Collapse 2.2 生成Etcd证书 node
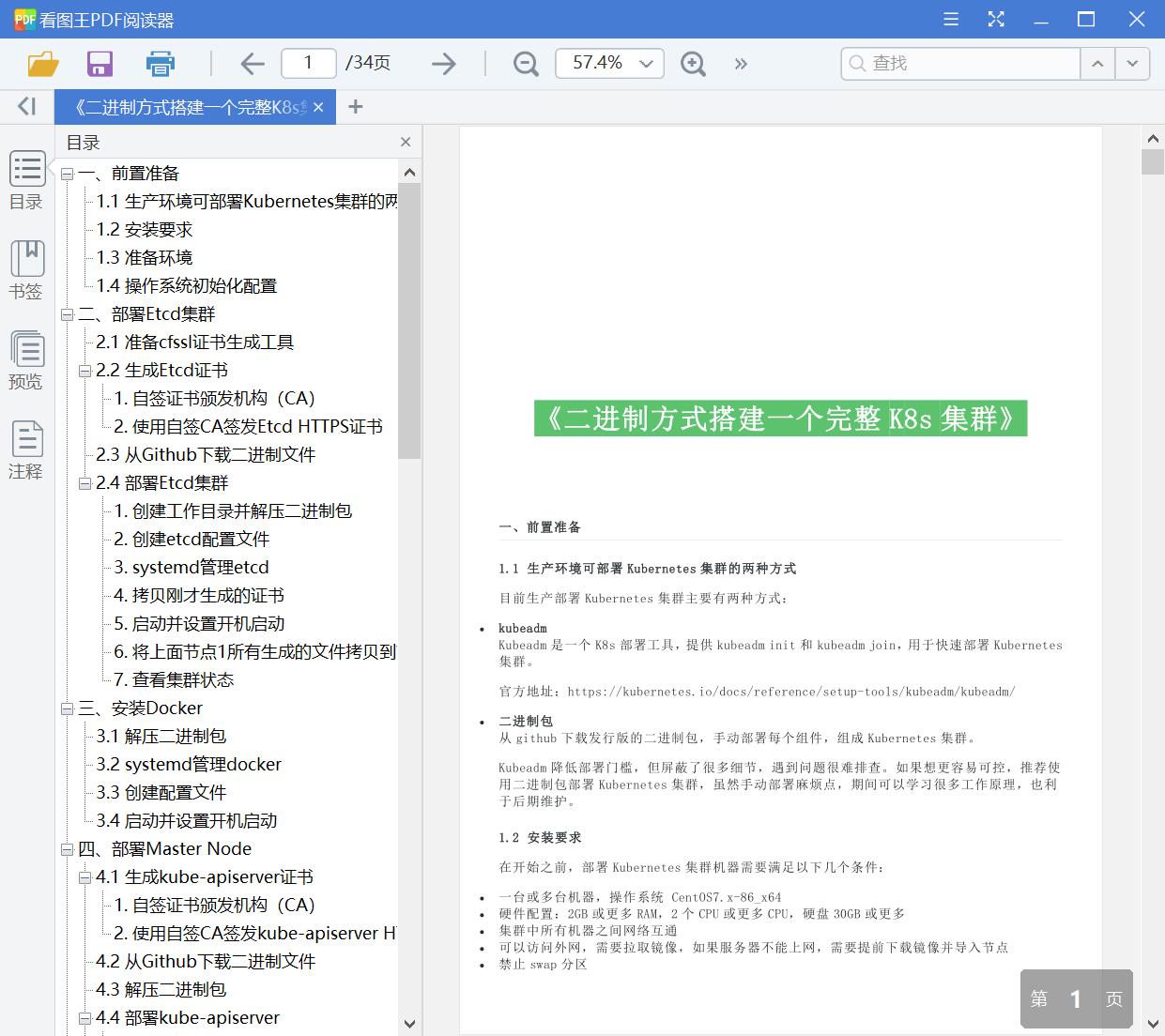This screenshot has height=1036, width=1165. point(85,371)
